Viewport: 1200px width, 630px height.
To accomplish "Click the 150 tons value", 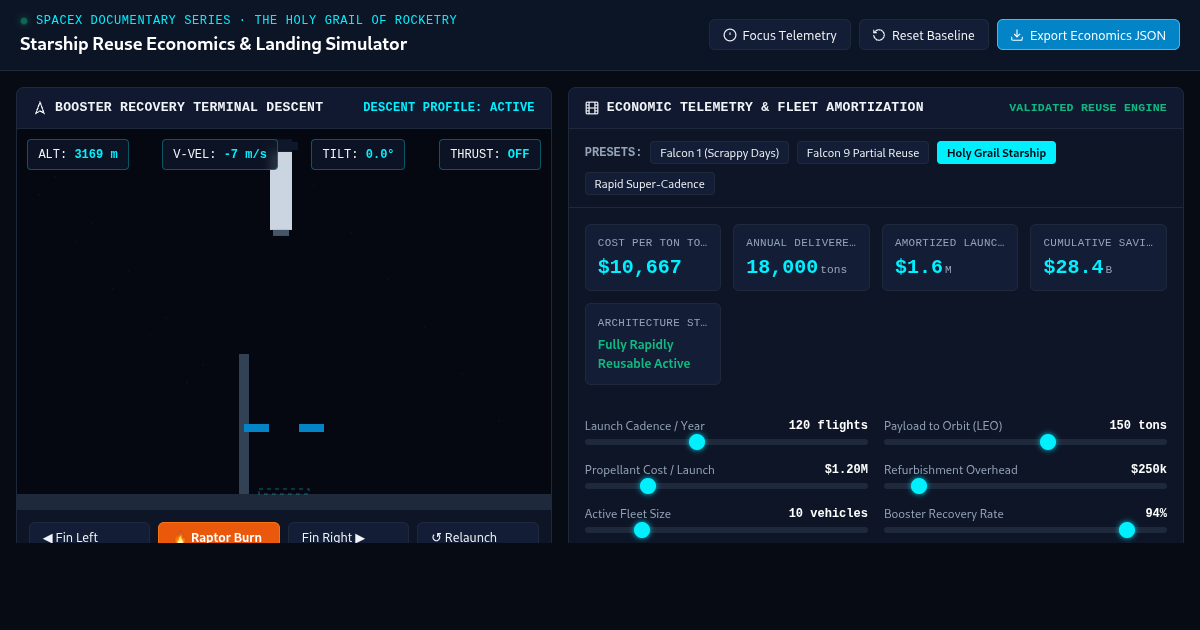I will 1138,425.
